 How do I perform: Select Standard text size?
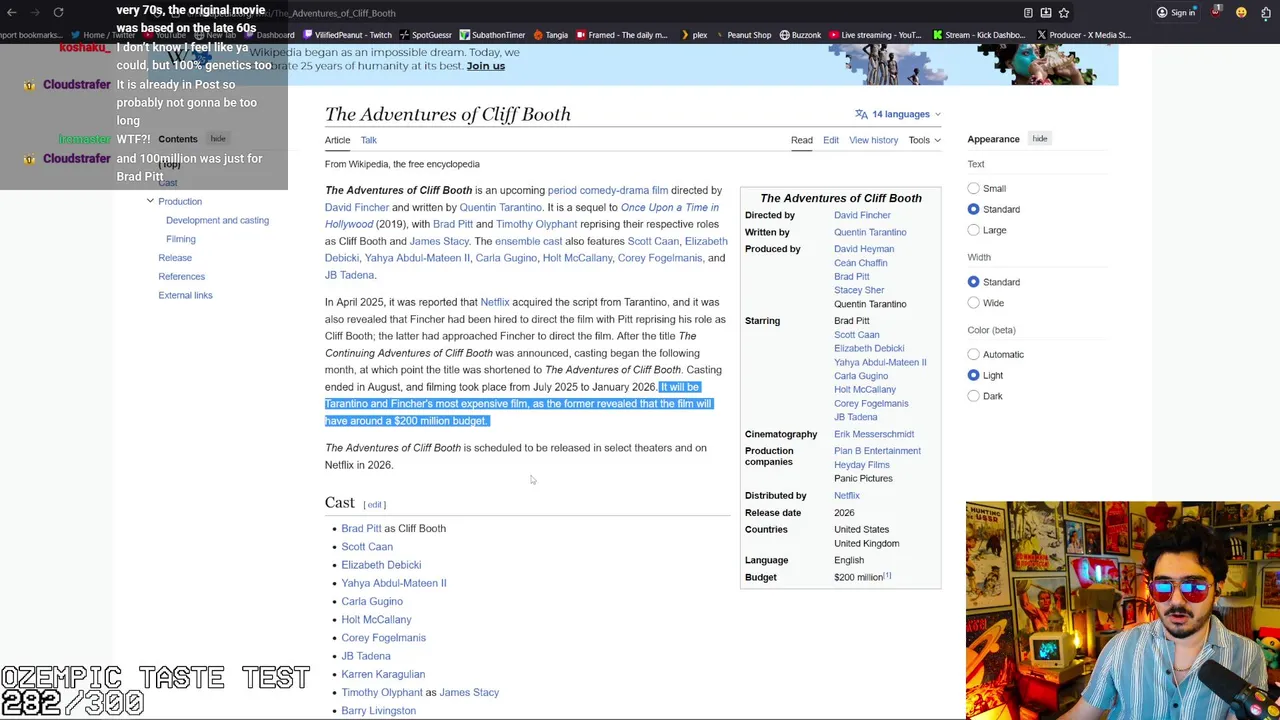coord(973,209)
